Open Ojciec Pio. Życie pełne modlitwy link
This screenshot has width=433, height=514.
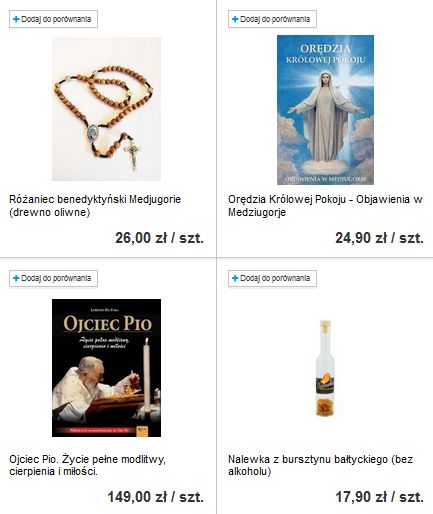(x=87, y=465)
